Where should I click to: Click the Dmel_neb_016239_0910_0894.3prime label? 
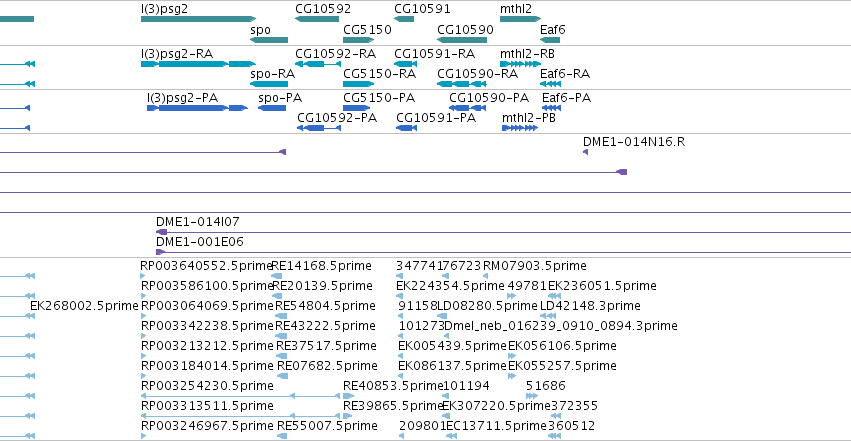pos(561,326)
